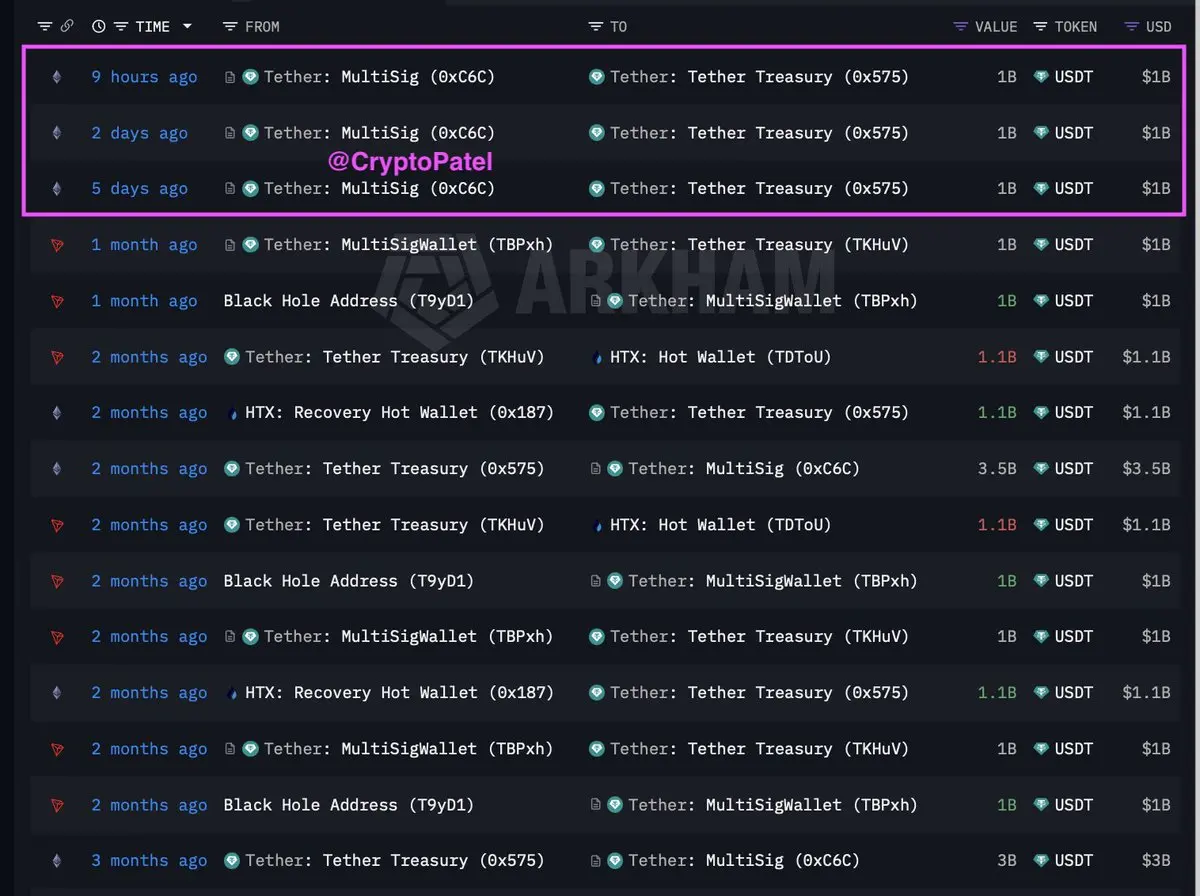Click the TOKEN column header label

(1076, 26)
